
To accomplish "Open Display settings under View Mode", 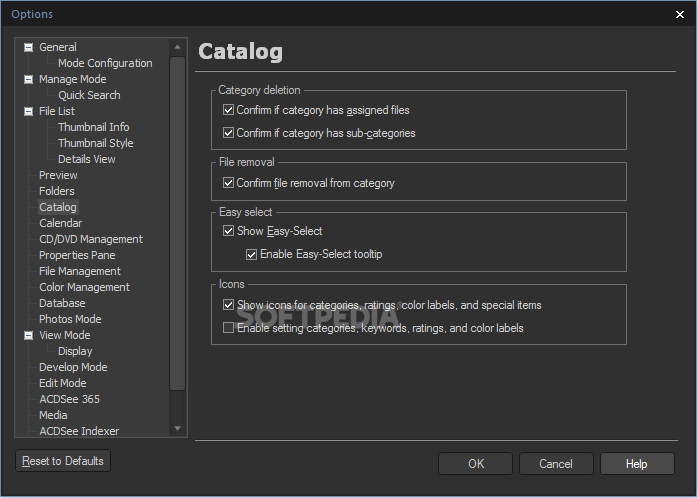I will coord(75,351).
